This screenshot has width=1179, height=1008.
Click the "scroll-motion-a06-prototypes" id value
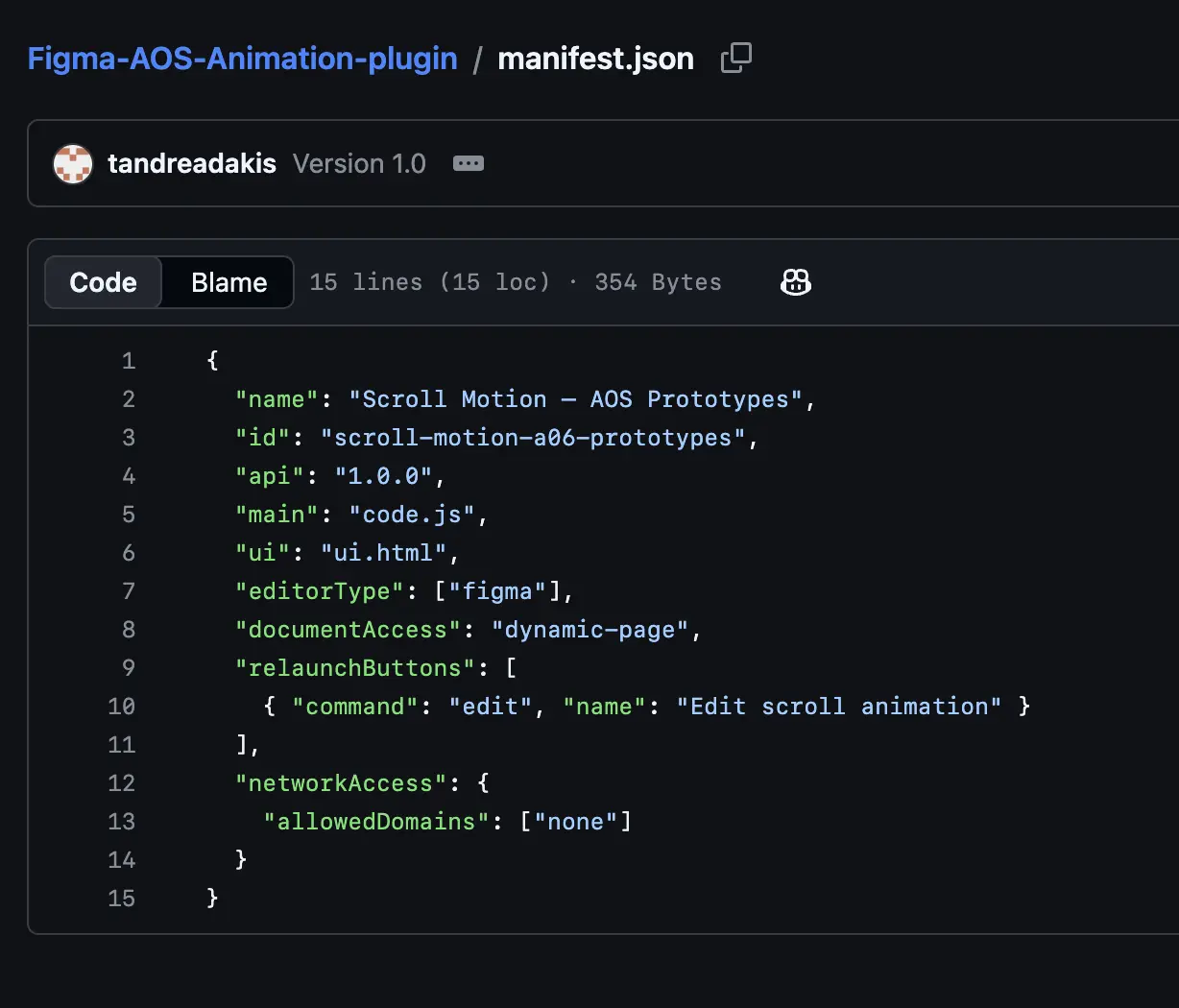click(x=533, y=438)
